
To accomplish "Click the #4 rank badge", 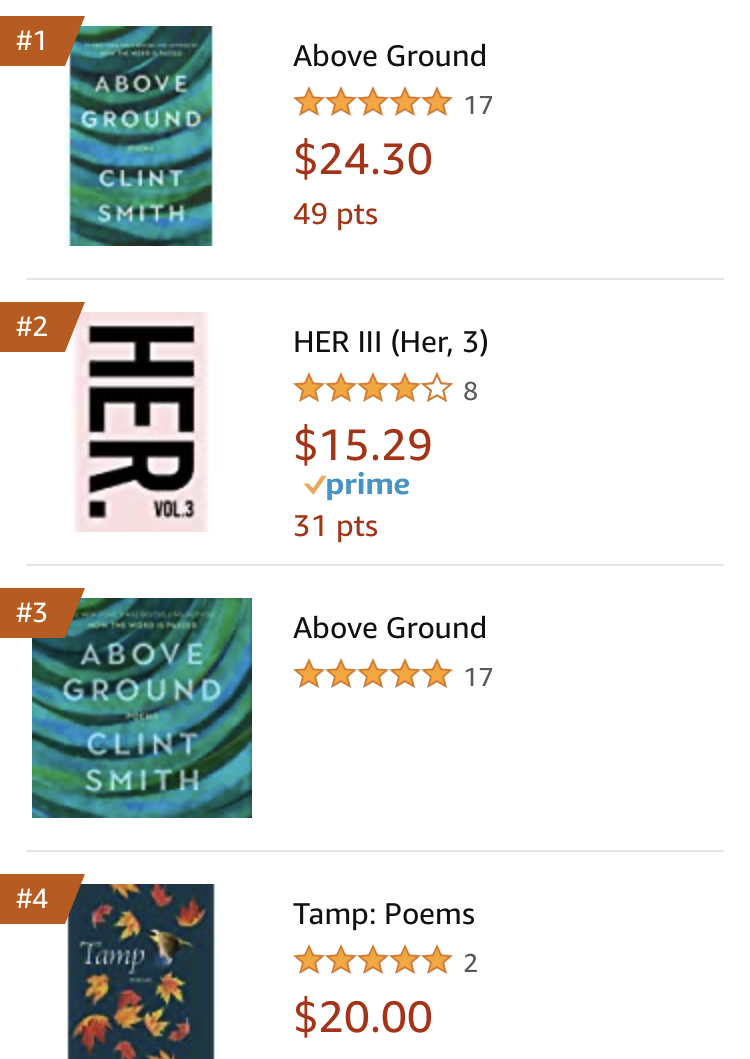I will click(x=34, y=898).
